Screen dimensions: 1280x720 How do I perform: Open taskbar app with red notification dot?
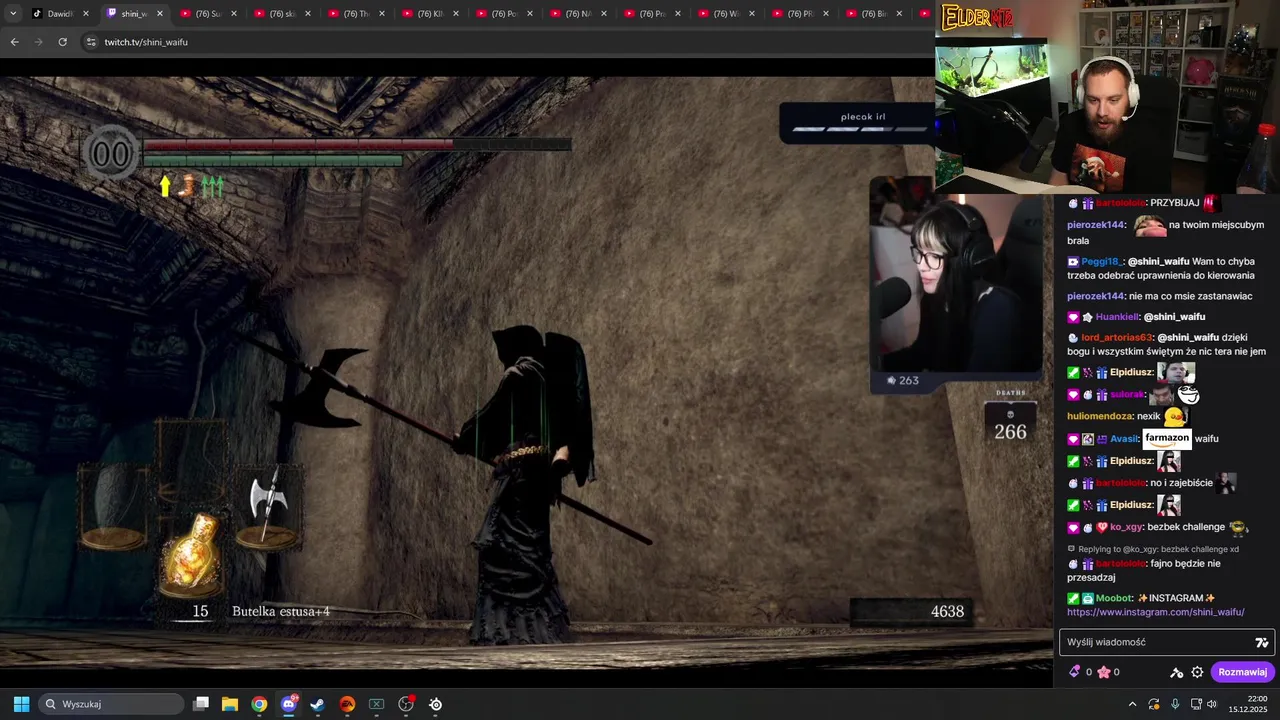[406, 704]
